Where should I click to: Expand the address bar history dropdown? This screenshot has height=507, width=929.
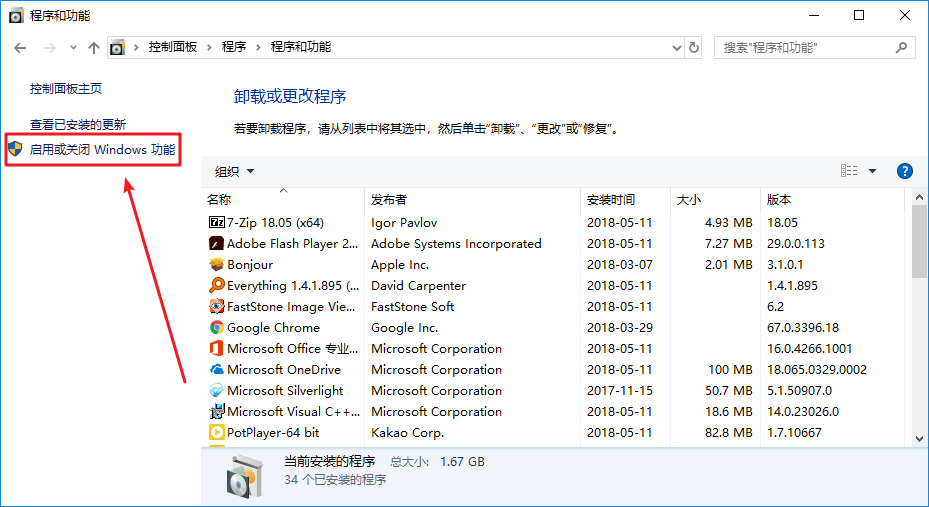coord(677,48)
